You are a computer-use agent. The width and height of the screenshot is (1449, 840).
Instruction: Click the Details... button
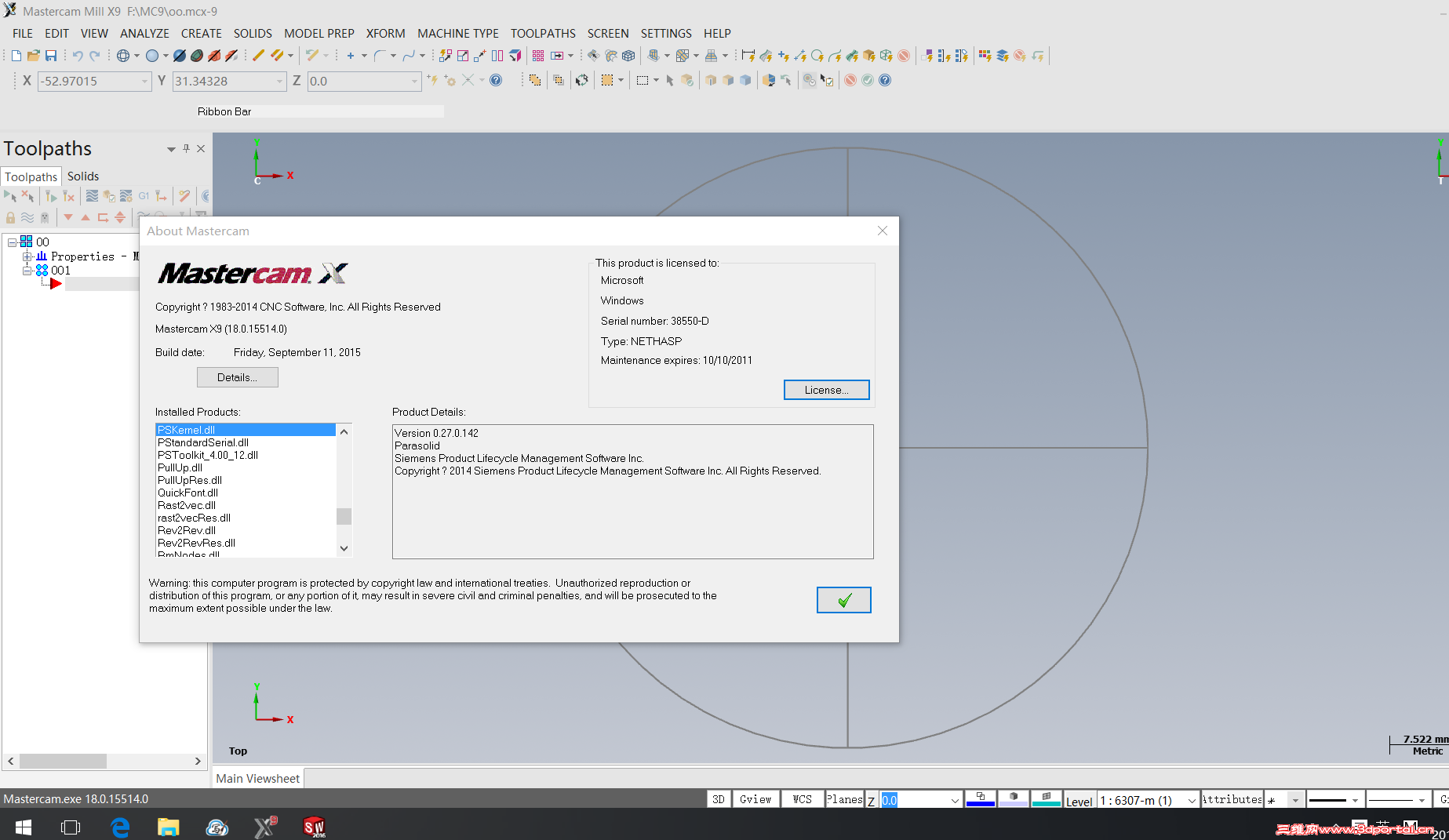point(237,377)
